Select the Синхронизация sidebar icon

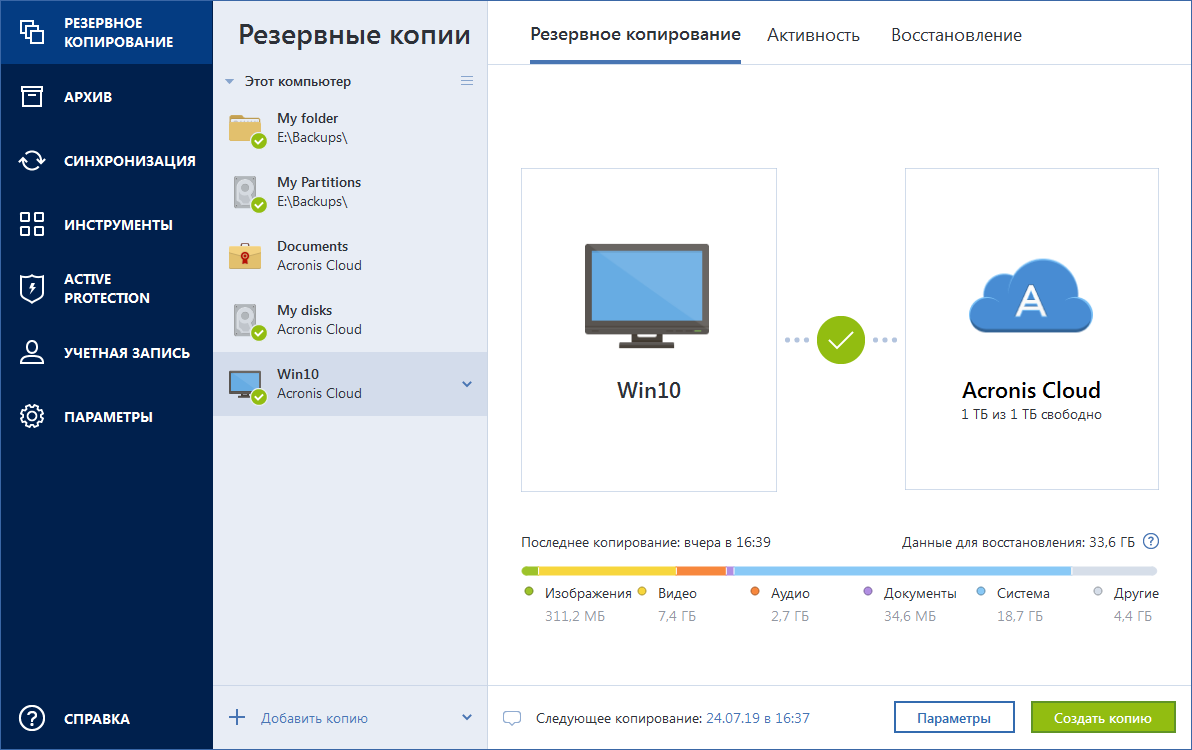click(31, 160)
